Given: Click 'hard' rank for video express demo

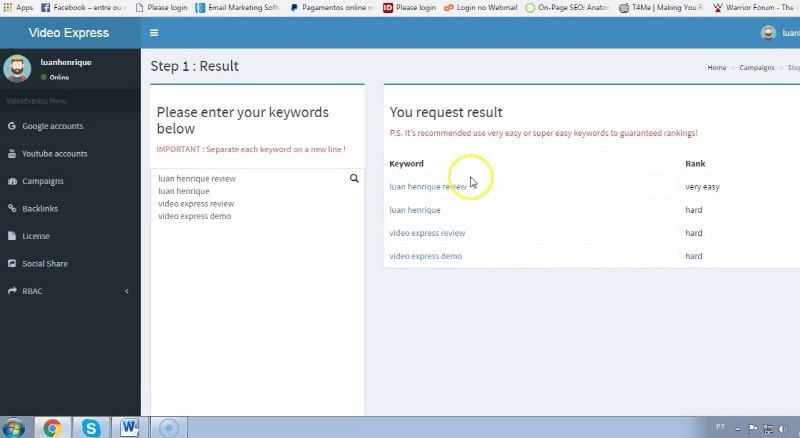Looking at the screenshot, I should click(x=693, y=256).
